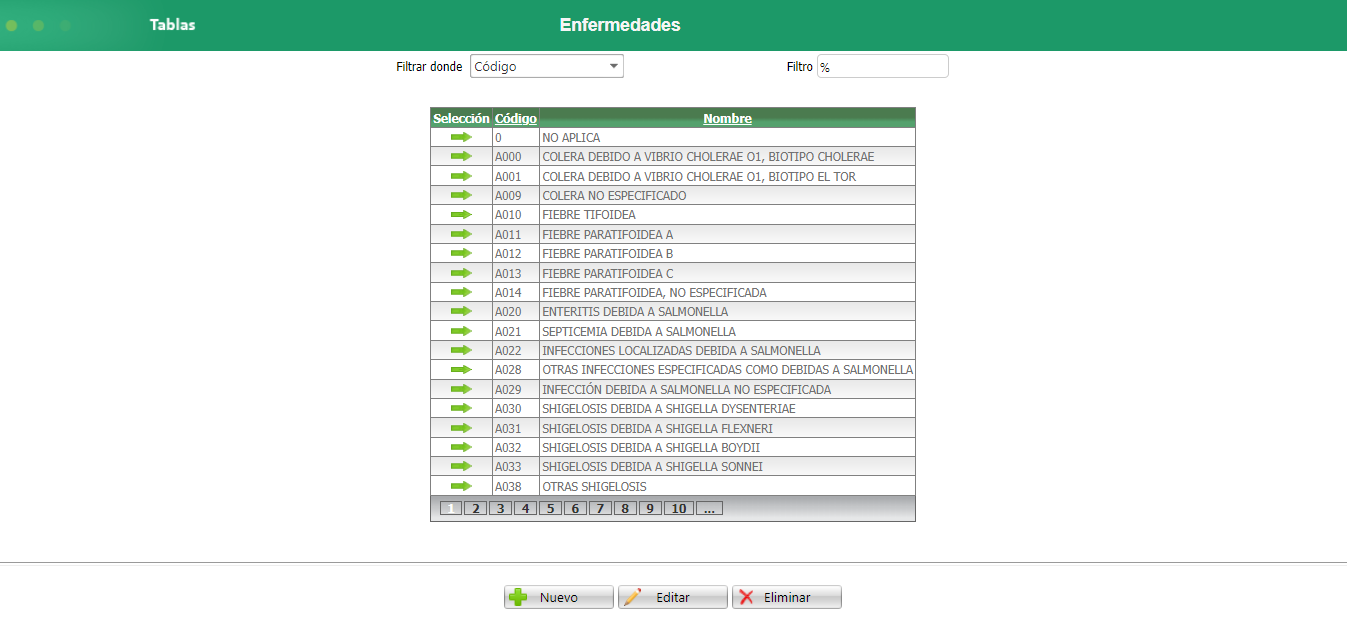
Task: Select the NO APLICA row with the green arrow
Action: coord(459,137)
